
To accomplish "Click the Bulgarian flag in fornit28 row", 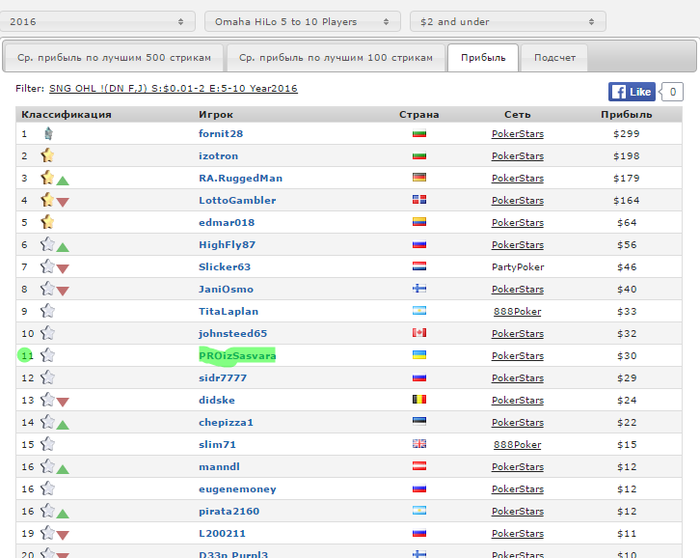I will [x=419, y=133].
